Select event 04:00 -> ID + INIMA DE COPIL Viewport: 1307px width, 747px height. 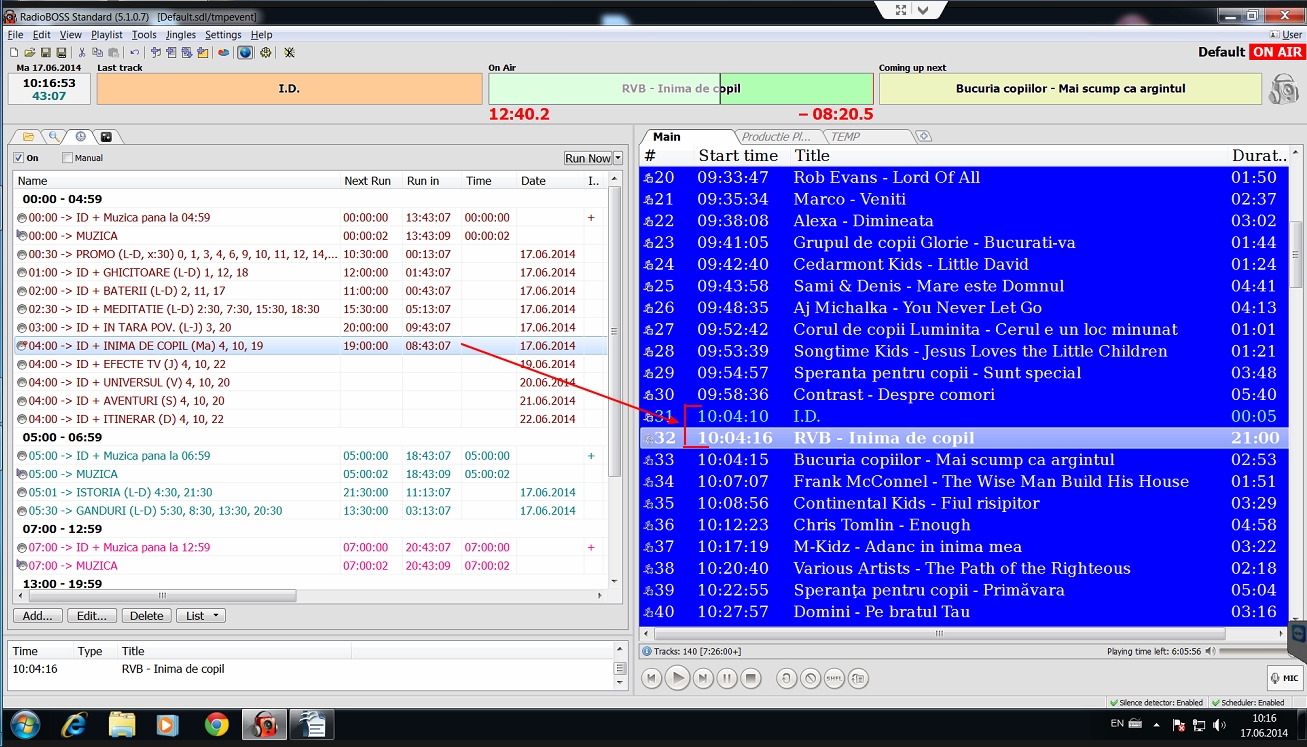[310, 346]
